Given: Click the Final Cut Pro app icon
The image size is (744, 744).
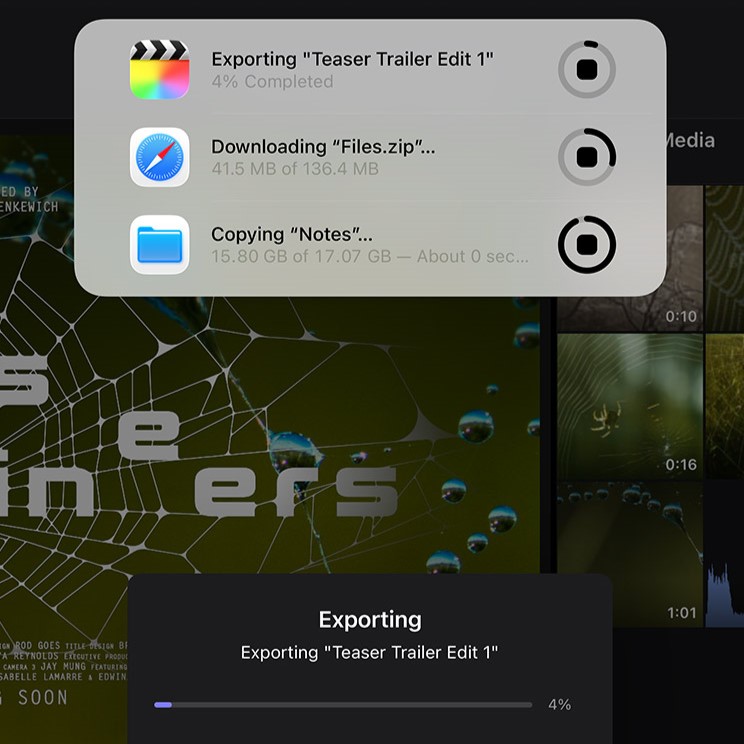Looking at the screenshot, I should [160, 69].
